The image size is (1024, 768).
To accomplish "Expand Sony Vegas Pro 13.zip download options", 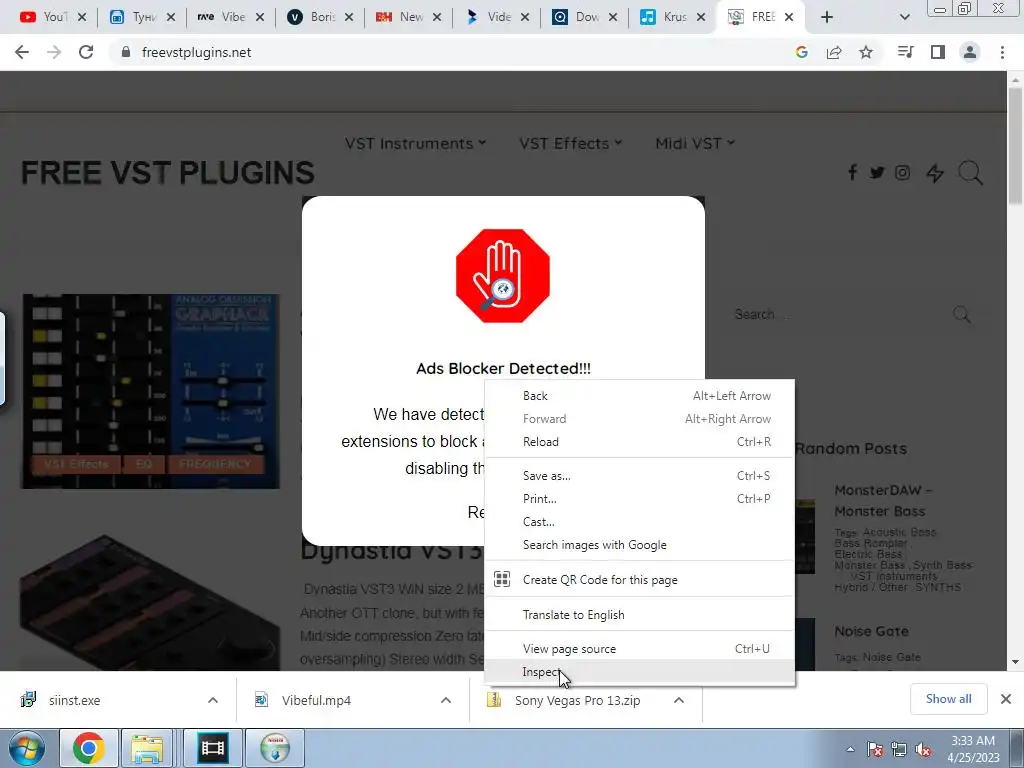I will pyautogui.click(x=679, y=700).
